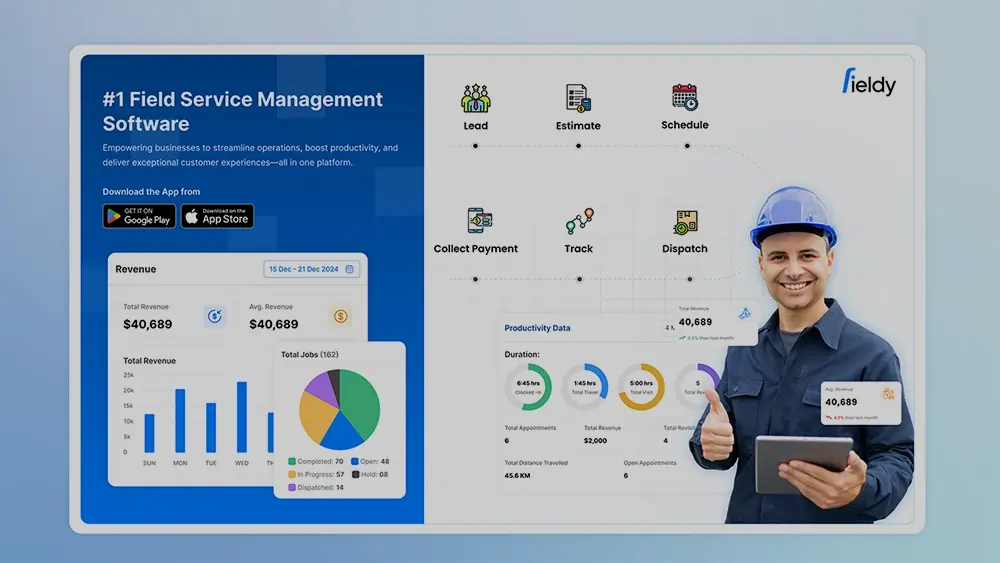Screen dimensions: 1000x563
Task: Click the $40,689 Total Revenue value
Action: (x=147, y=324)
